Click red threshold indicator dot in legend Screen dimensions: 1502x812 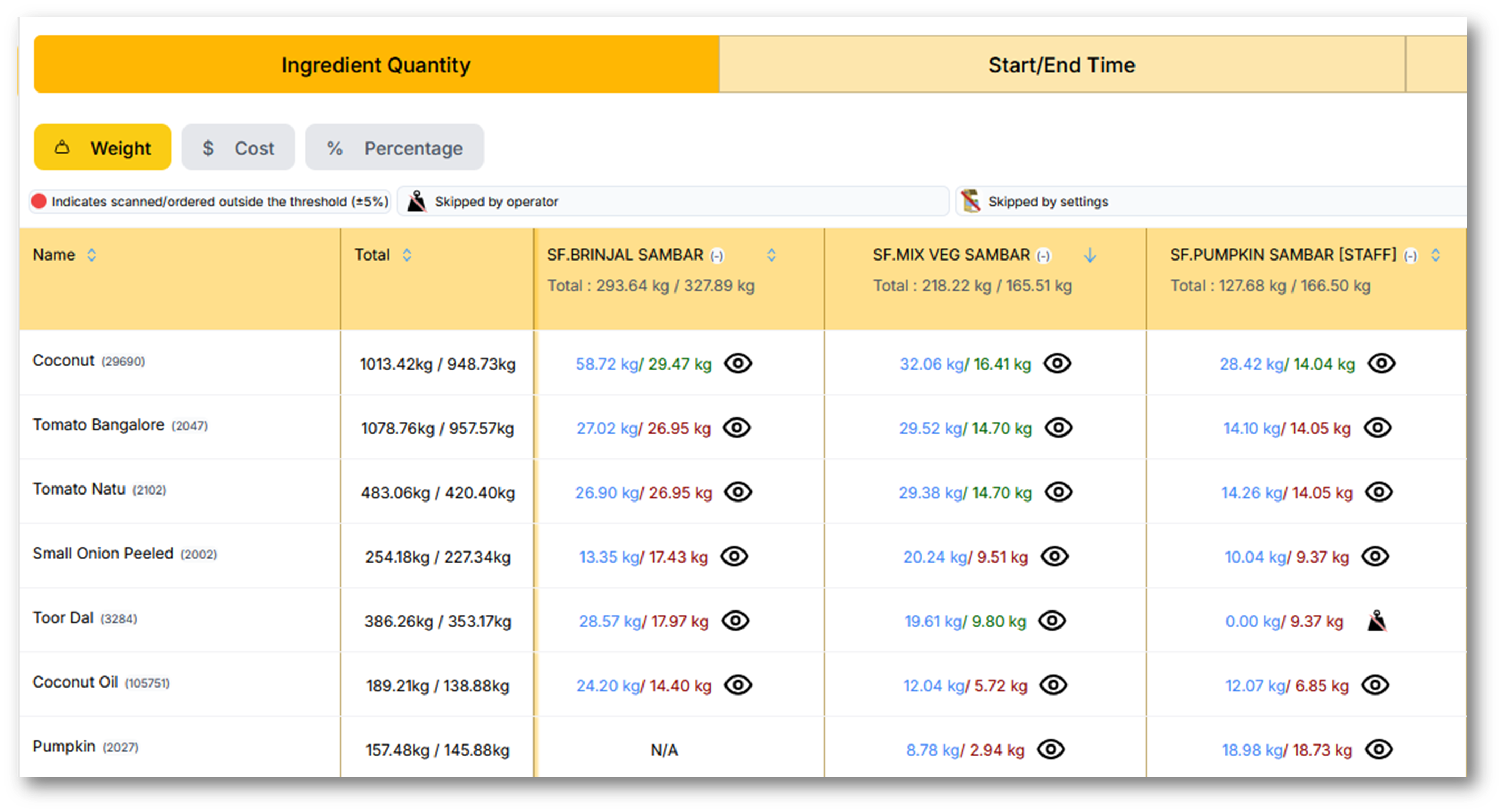(39, 201)
